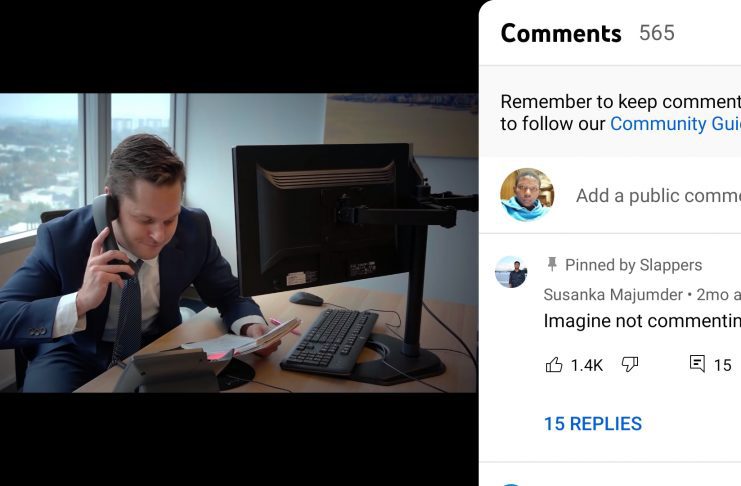Click the 'Pinned by Slappers' label
The image size is (741, 486).
click(634, 265)
